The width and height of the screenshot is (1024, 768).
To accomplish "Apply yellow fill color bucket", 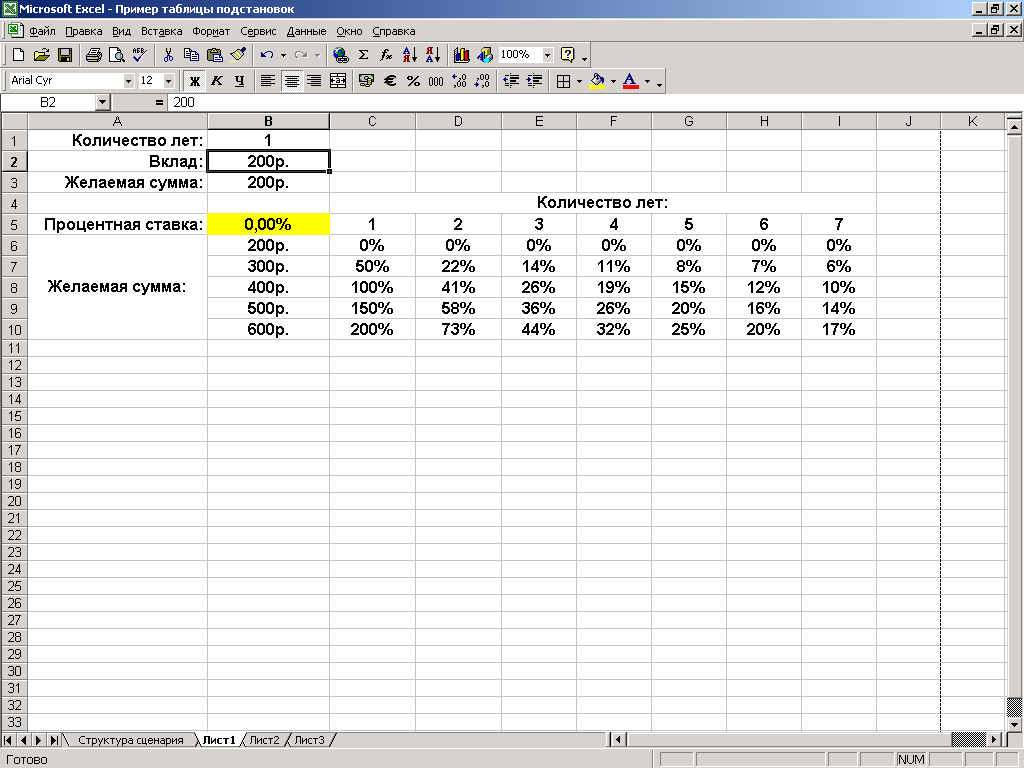I will pos(597,81).
